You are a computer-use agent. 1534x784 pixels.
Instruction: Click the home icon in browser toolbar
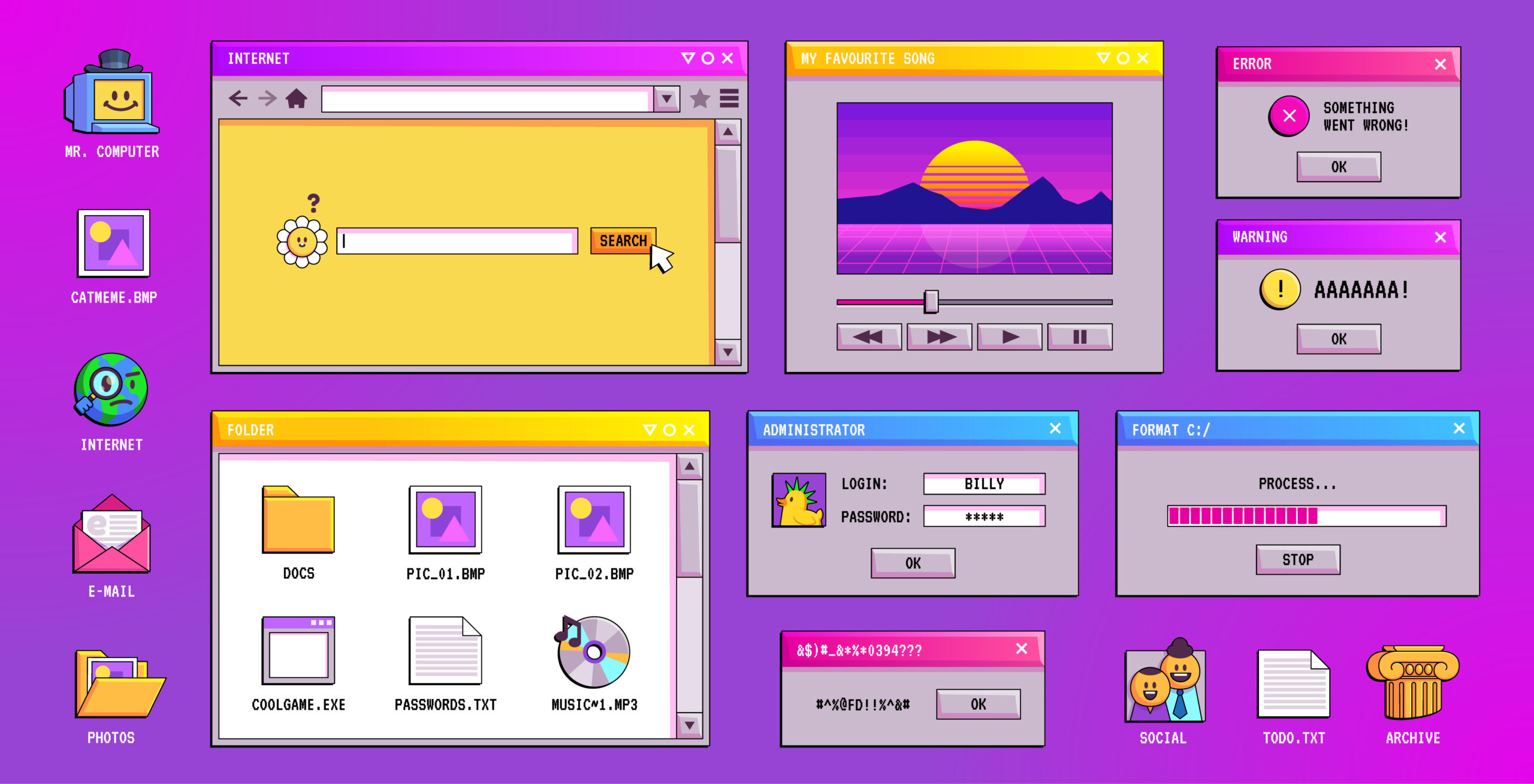pyautogui.click(x=296, y=98)
